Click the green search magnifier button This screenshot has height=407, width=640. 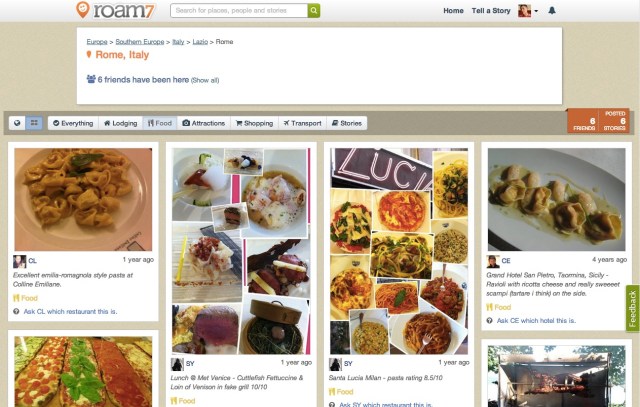314,11
